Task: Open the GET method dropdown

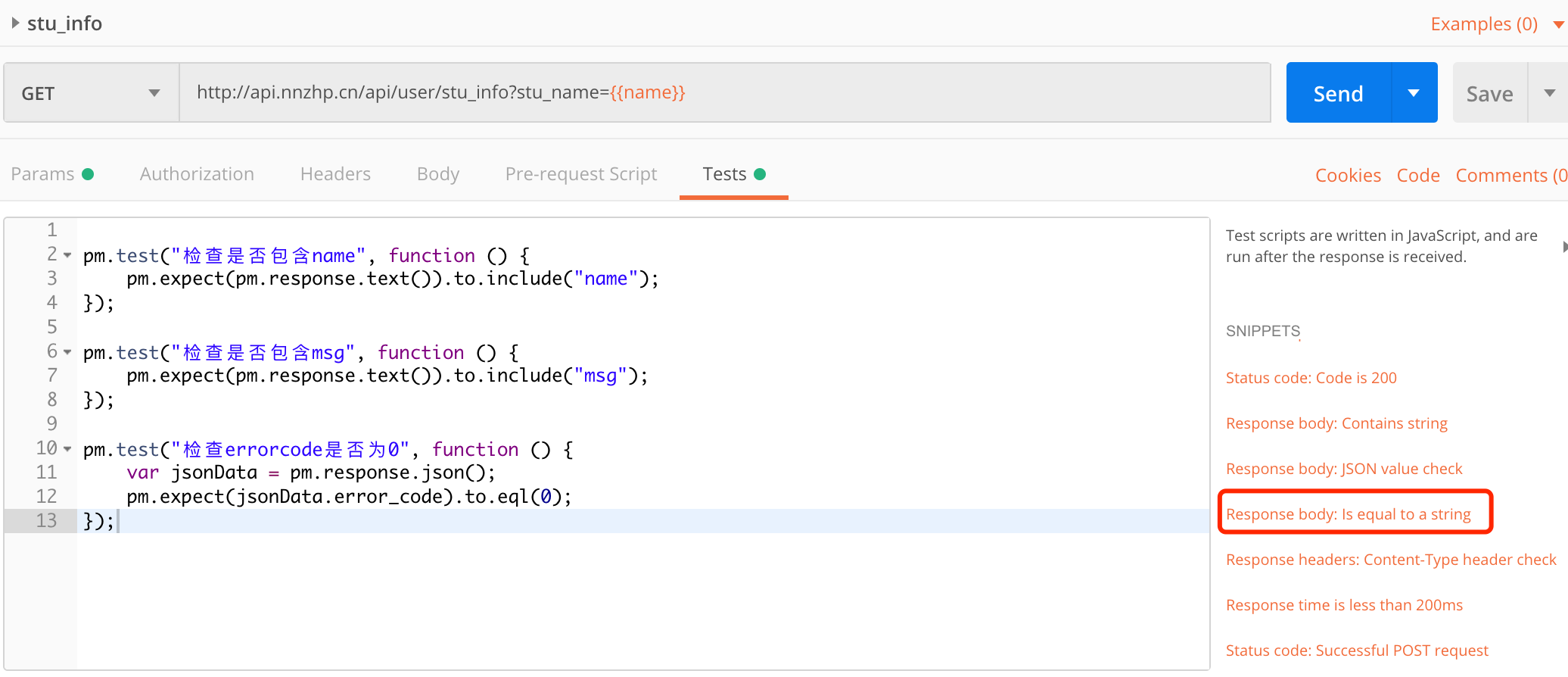Action: pyautogui.click(x=91, y=93)
